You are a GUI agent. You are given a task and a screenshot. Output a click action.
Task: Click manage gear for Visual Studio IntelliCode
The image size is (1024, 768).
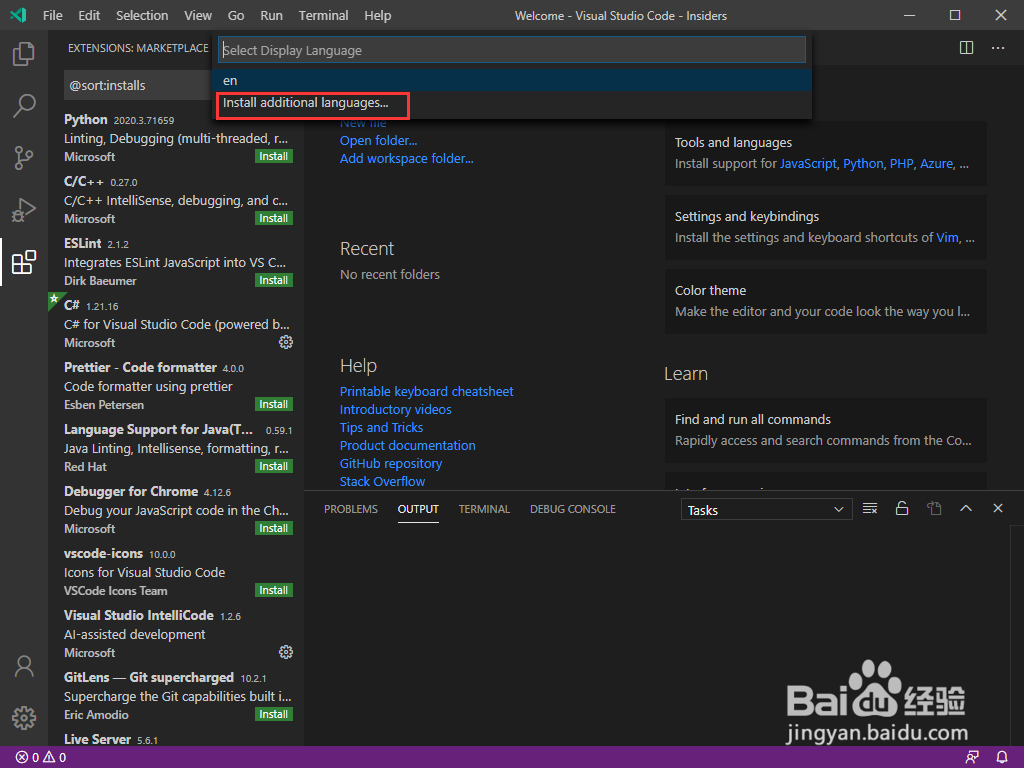[286, 652]
